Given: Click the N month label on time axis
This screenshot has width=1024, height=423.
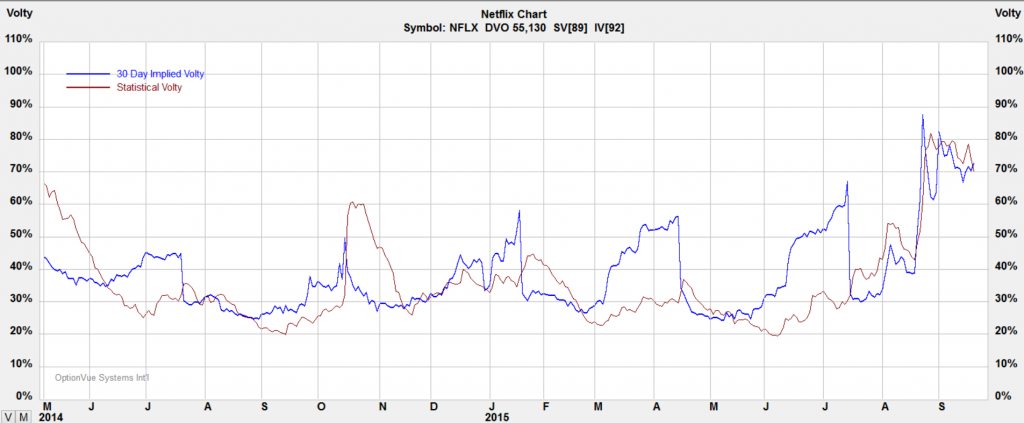Looking at the screenshot, I should point(383,406).
